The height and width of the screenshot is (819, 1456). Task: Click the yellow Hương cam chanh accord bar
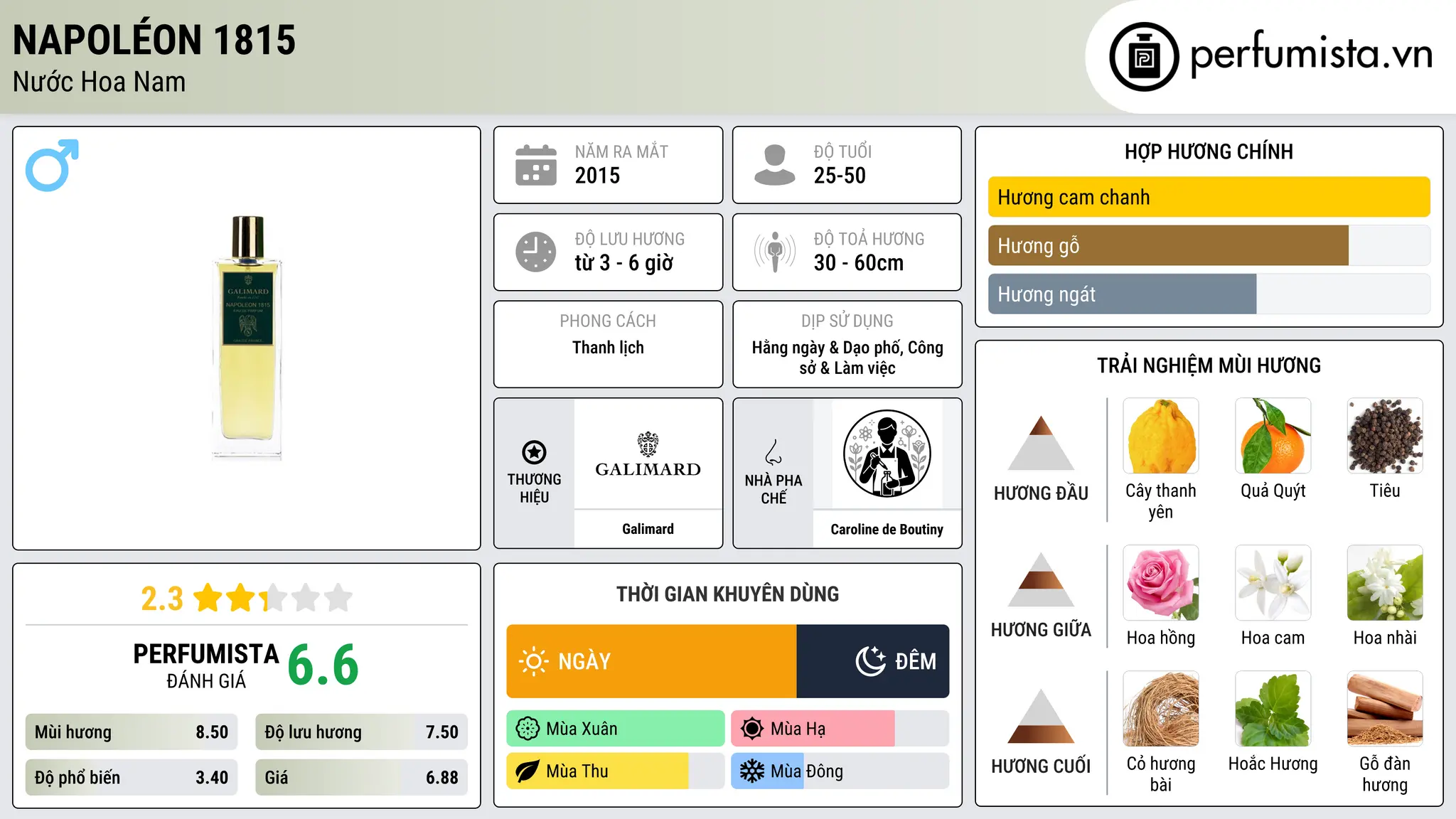(1209, 197)
